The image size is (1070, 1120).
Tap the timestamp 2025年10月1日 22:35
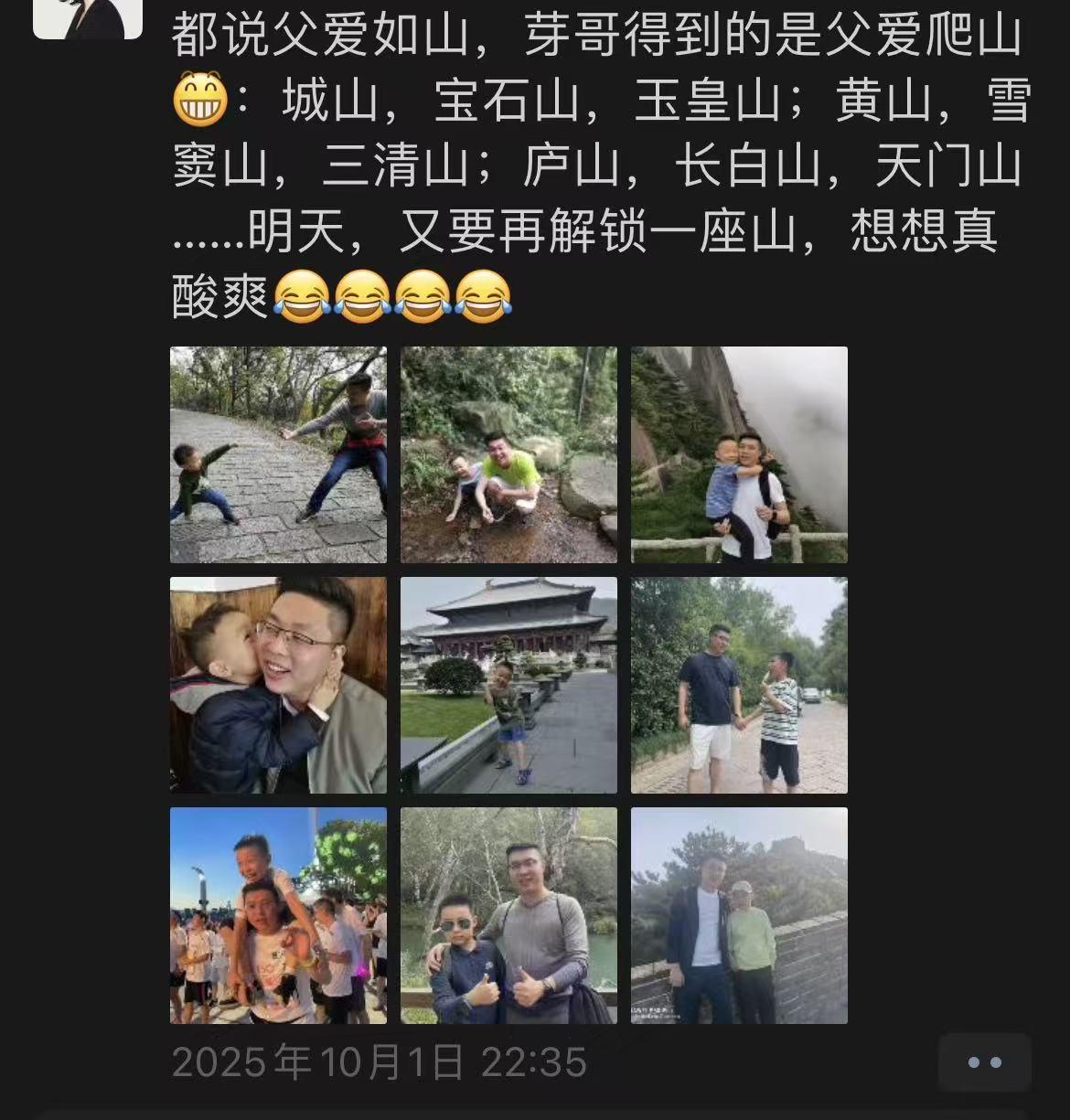click(380, 1062)
